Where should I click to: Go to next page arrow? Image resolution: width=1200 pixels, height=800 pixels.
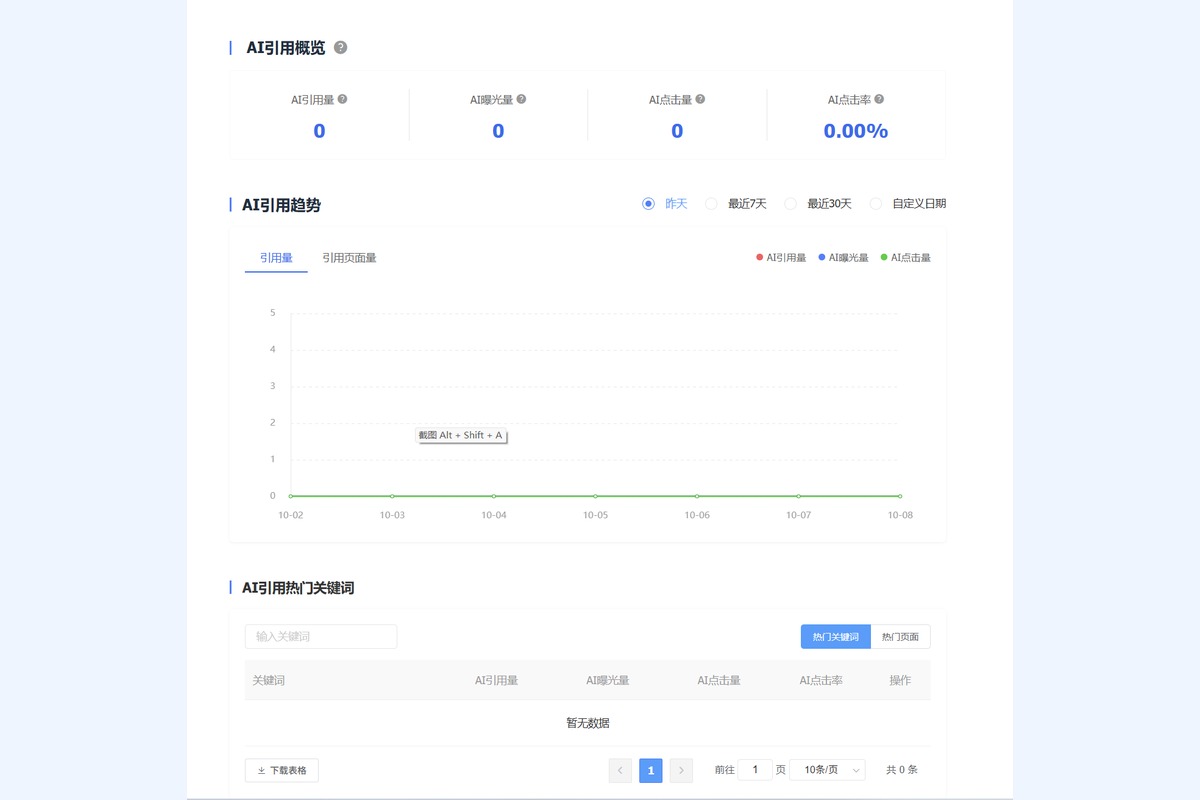tap(681, 770)
